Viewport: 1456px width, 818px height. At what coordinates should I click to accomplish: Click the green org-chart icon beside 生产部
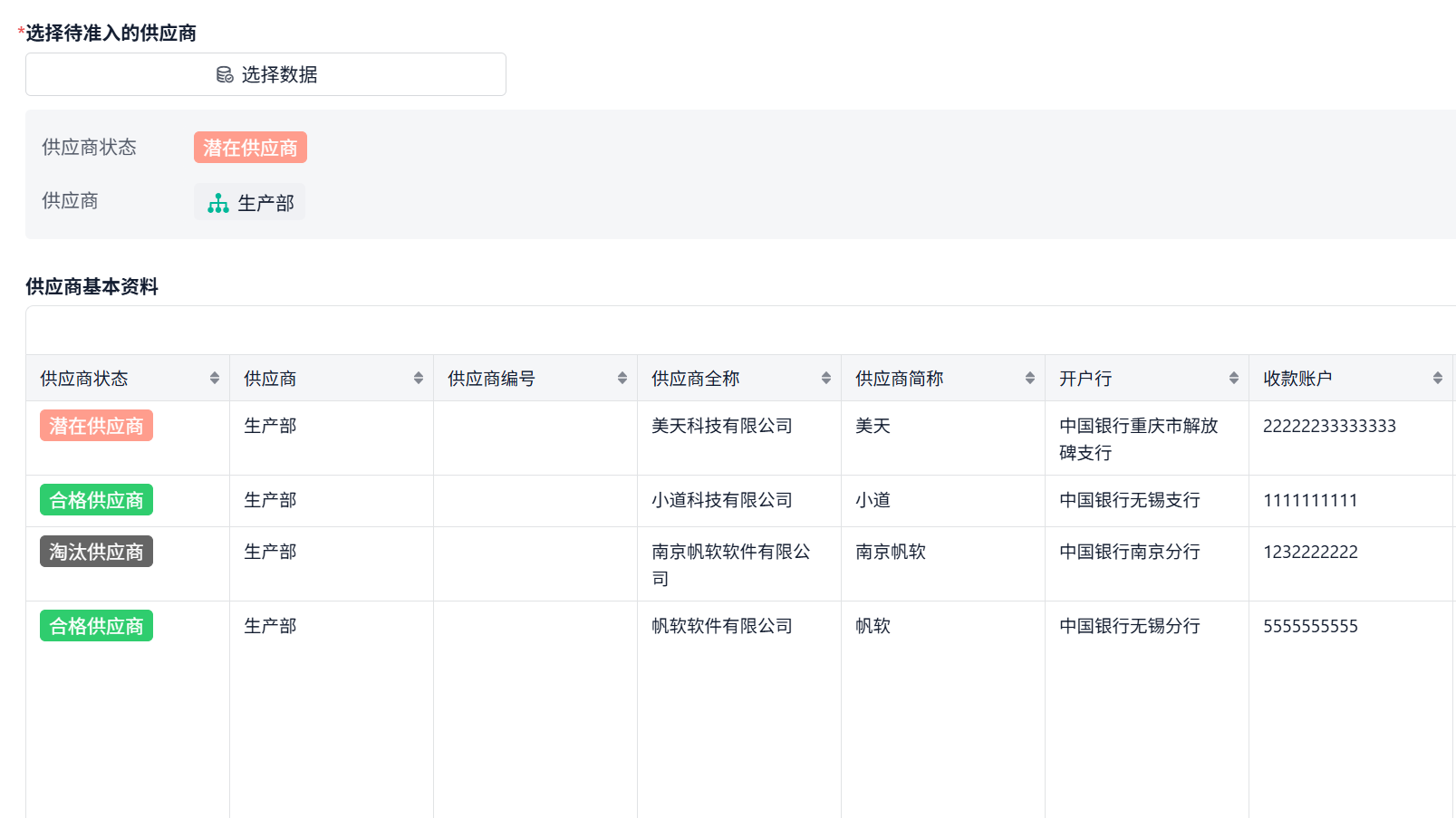click(218, 203)
